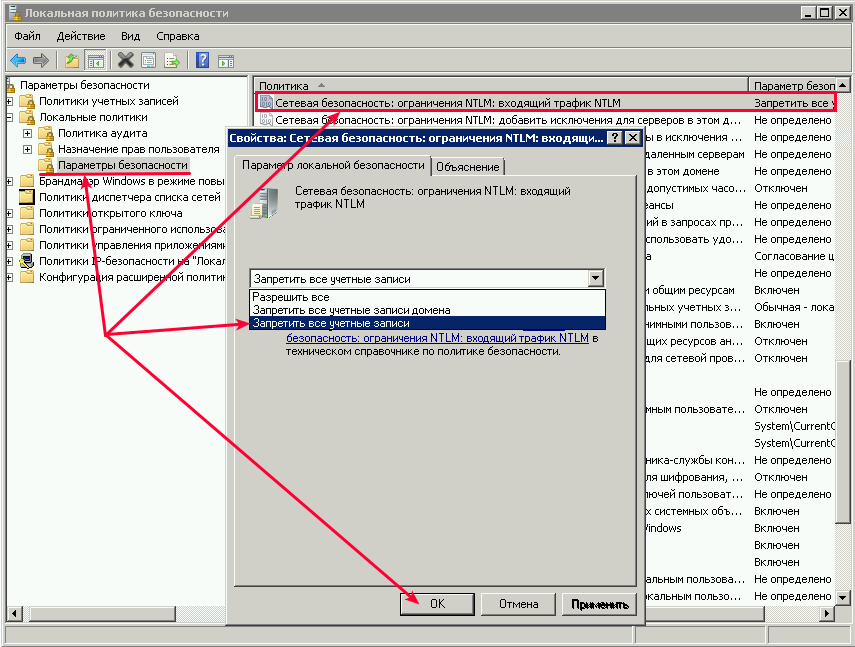Viewport: 855px width, 647px height.
Task: Click the blue Help toolbar icon
Action: (202, 60)
